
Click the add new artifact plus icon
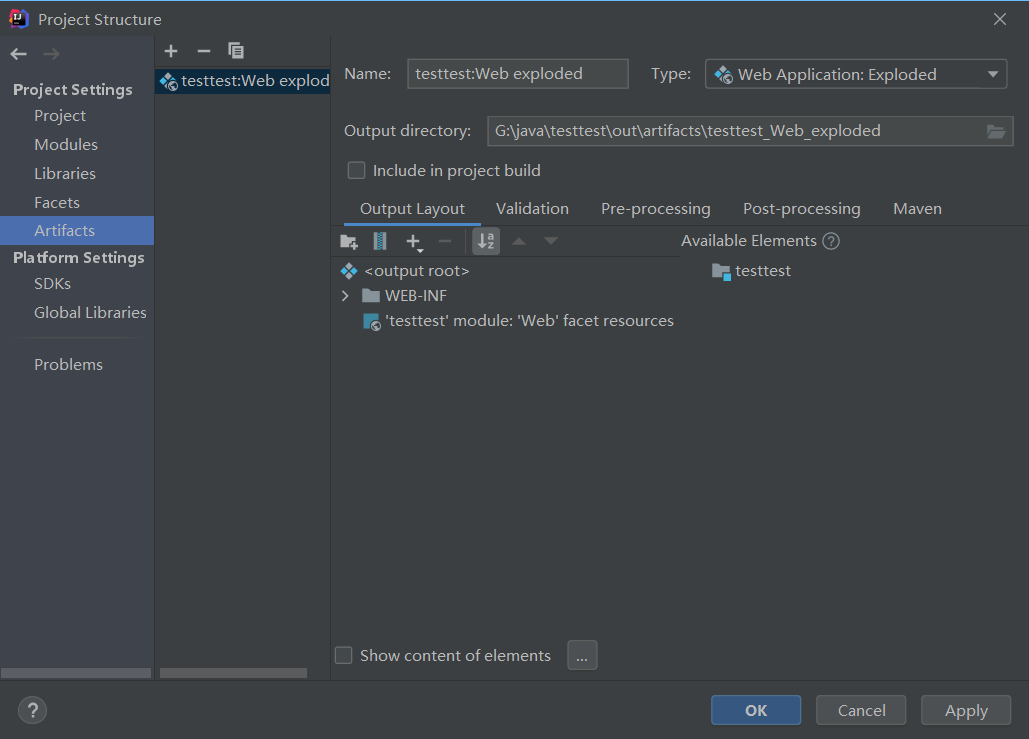coord(171,51)
